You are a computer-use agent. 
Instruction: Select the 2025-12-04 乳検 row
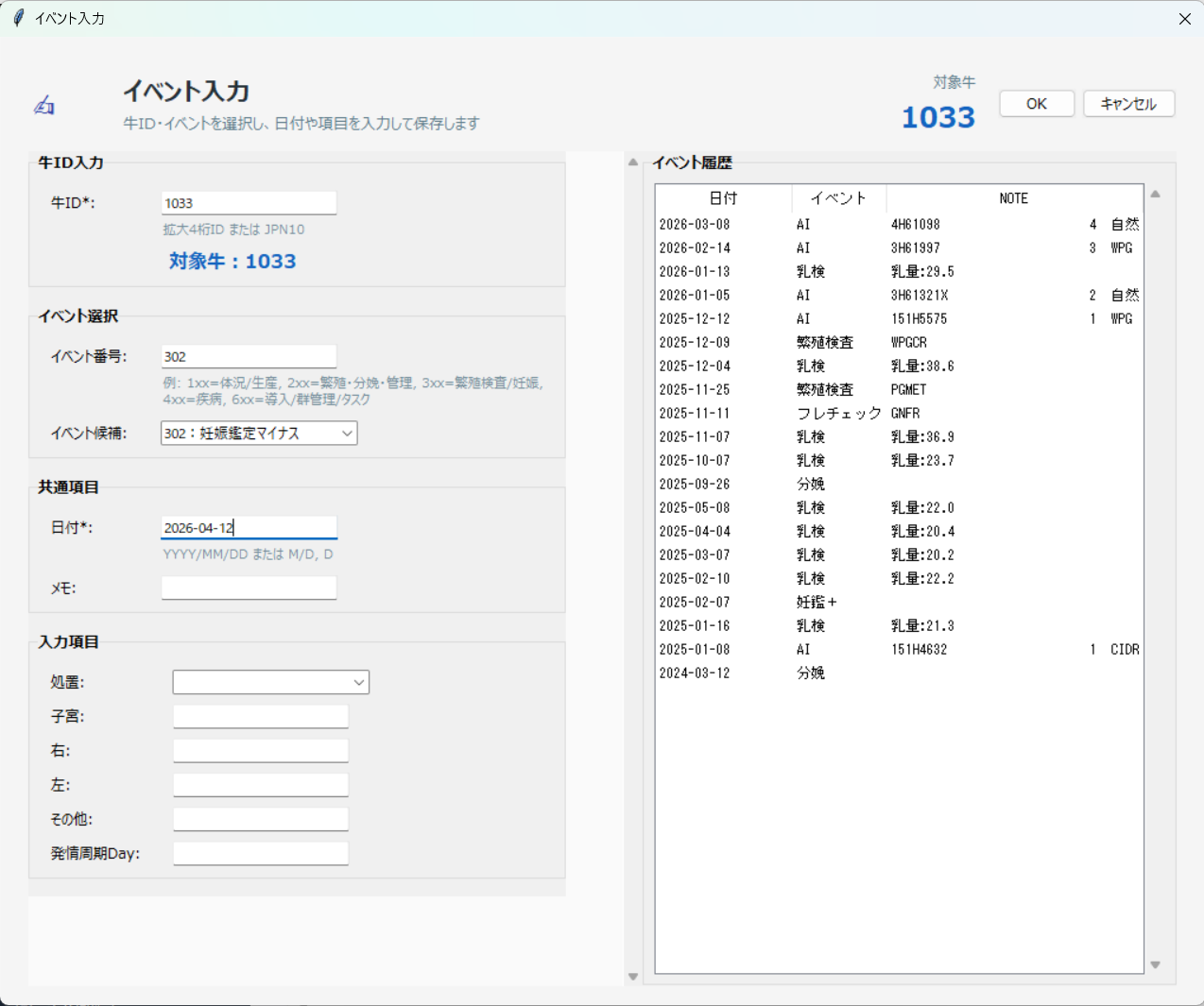tap(899, 367)
